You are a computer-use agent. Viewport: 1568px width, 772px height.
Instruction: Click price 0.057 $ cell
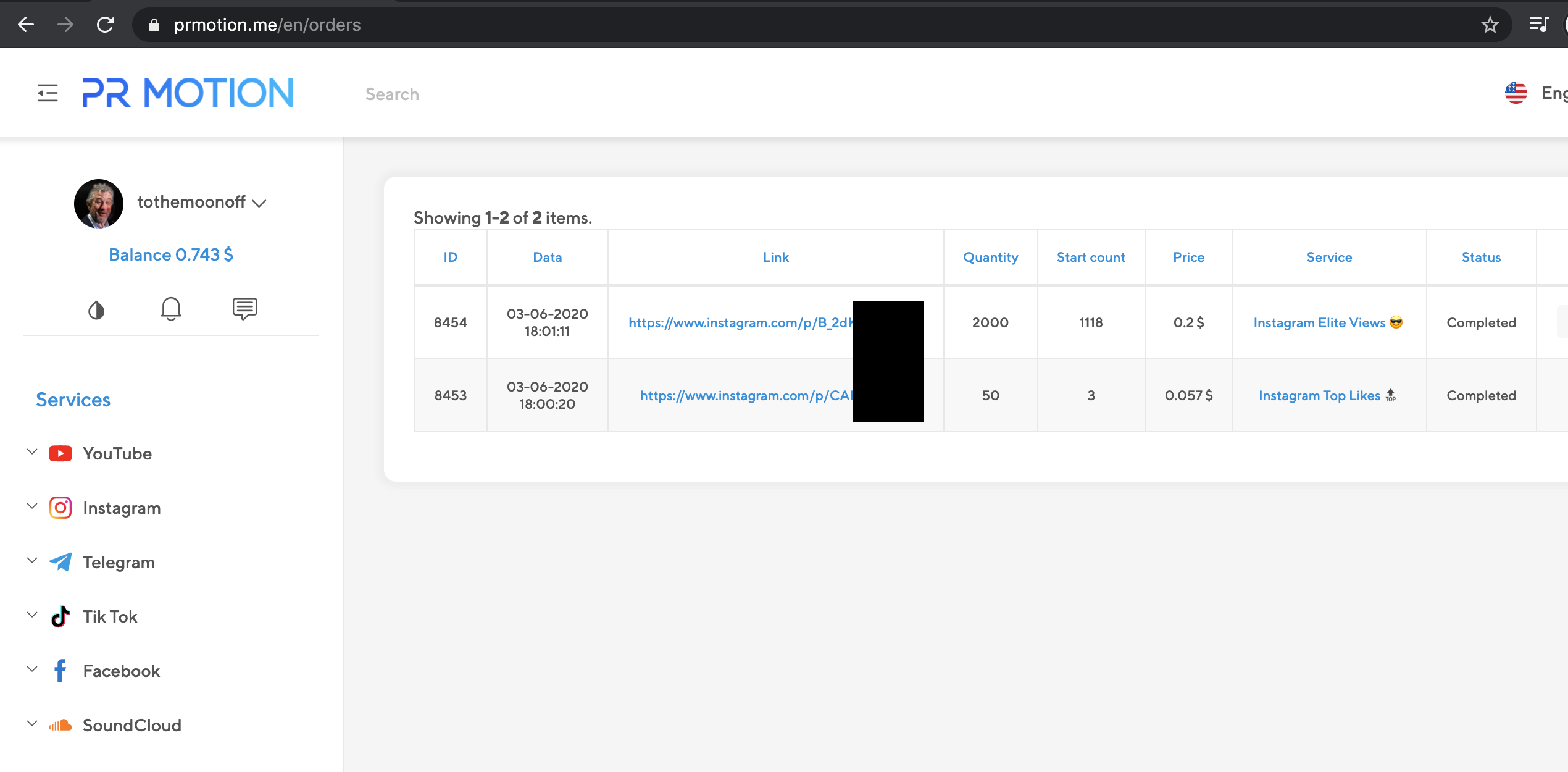[x=1188, y=395]
